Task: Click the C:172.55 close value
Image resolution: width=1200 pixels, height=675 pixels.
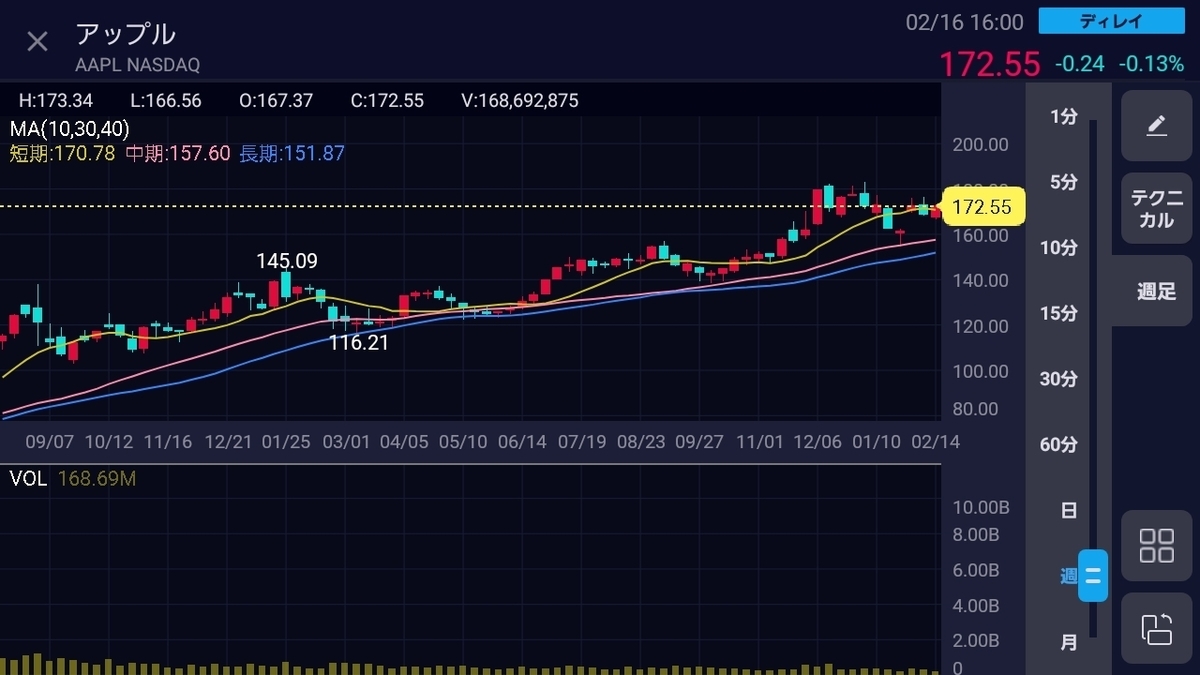Action: (387, 101)
